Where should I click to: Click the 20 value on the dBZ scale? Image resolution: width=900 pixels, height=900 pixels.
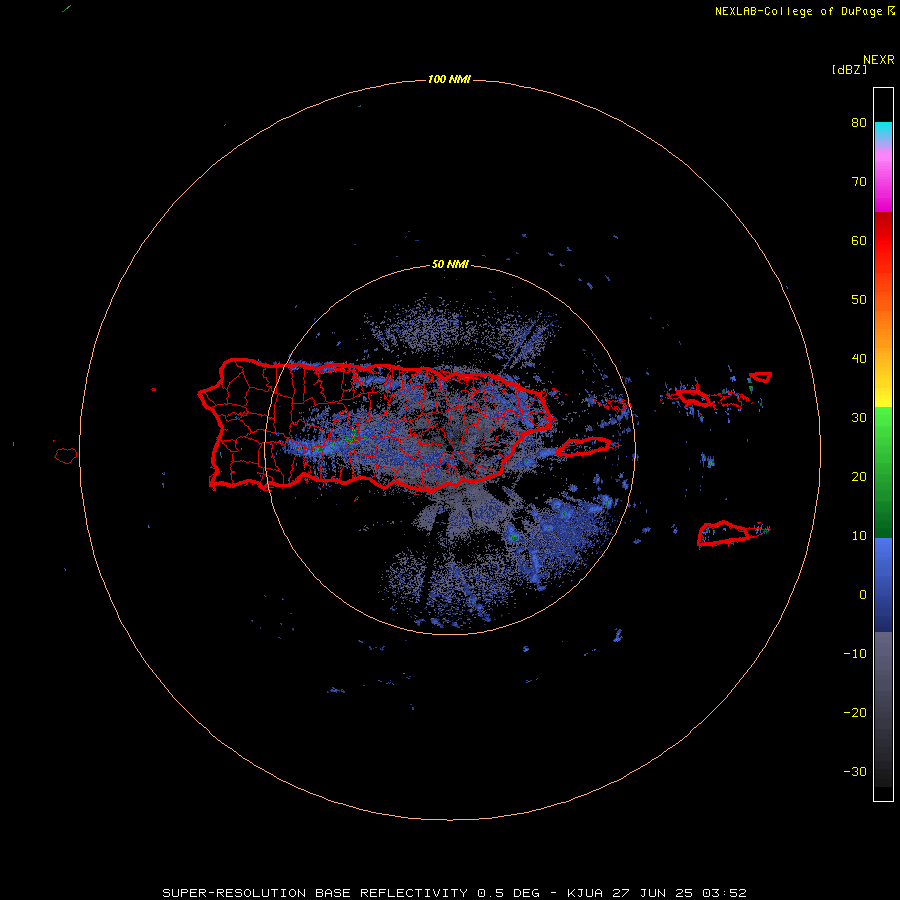click(x=859, y=477)
